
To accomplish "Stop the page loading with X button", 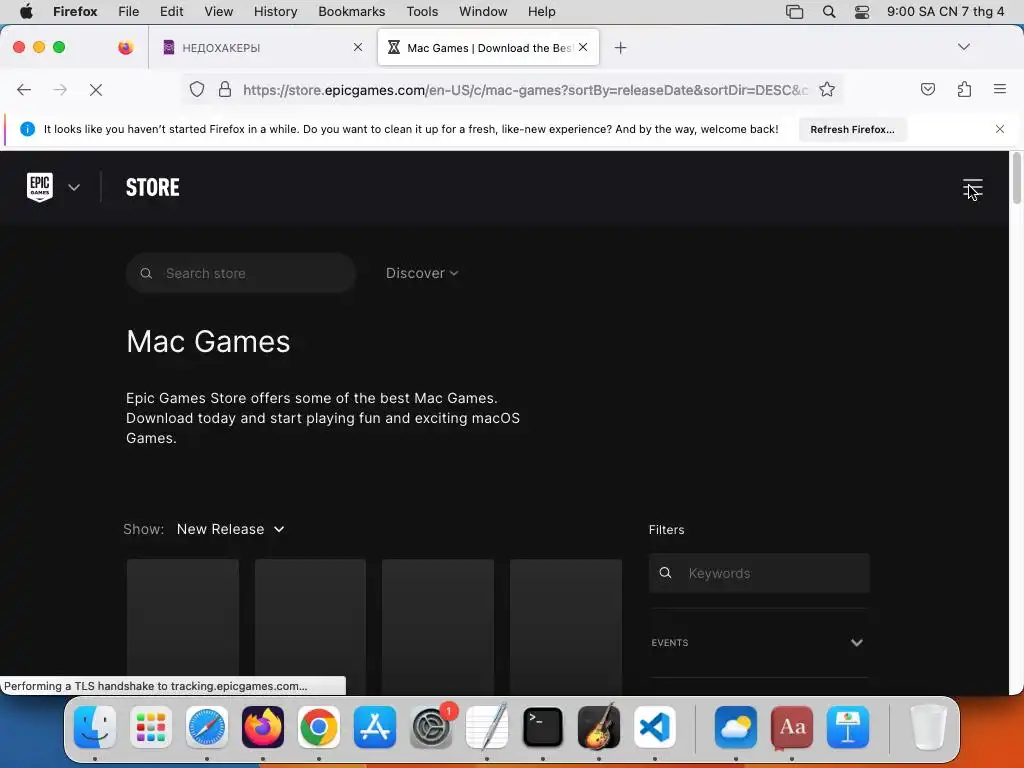I will 96,89.
